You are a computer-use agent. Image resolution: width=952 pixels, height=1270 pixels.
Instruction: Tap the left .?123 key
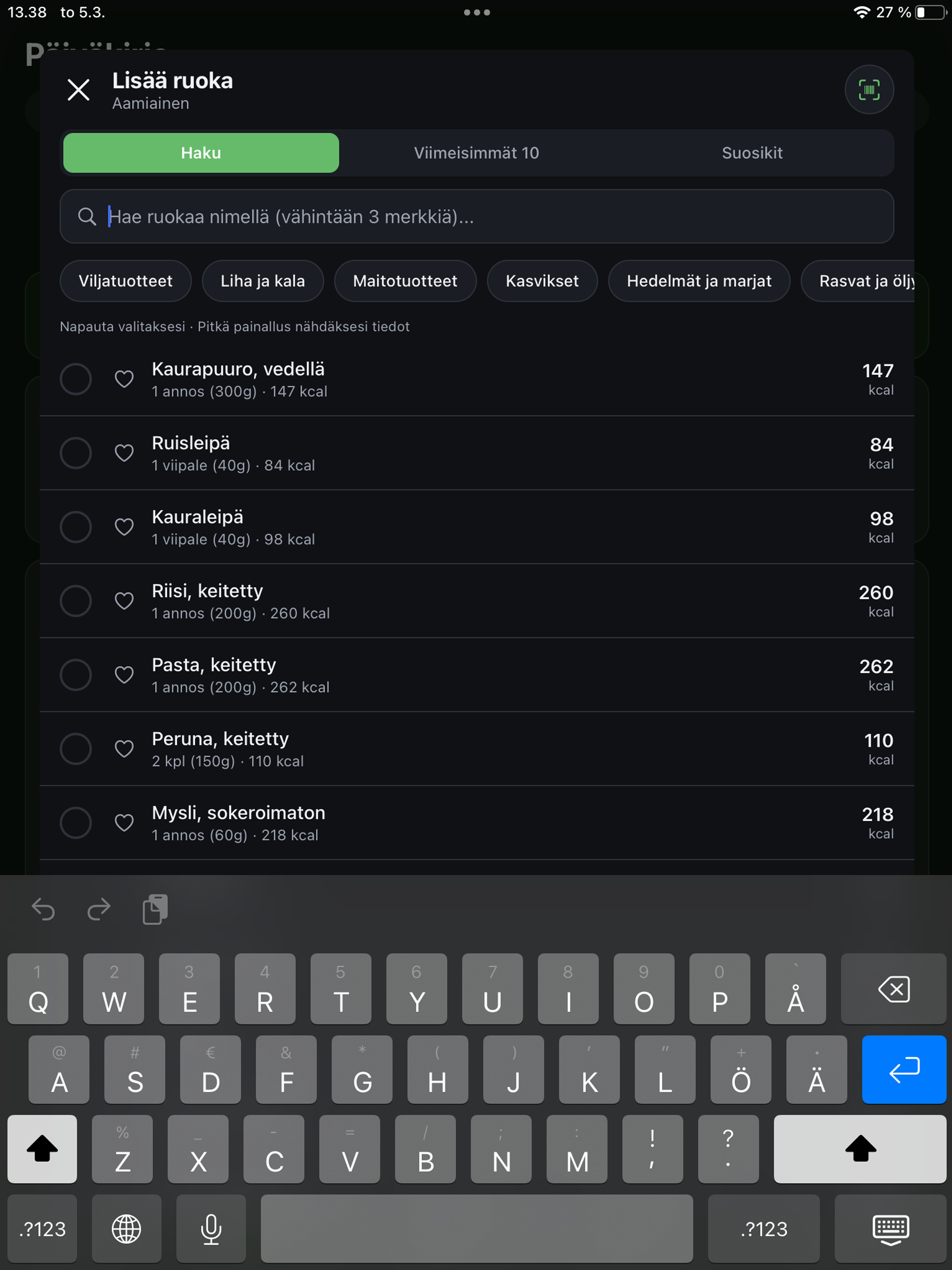(42, 1228)
